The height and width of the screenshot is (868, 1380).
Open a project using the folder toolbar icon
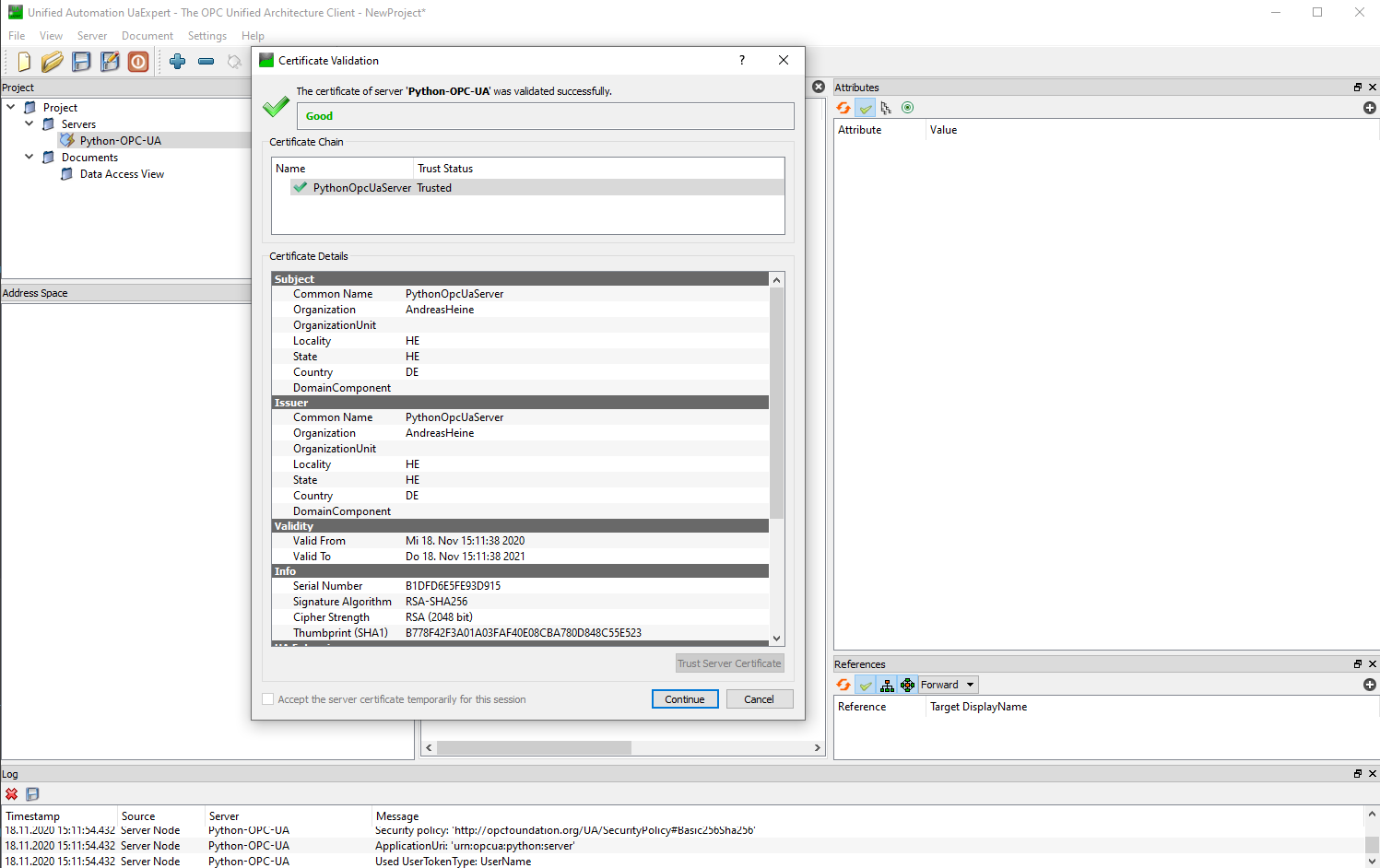click(x=52, y=61)
